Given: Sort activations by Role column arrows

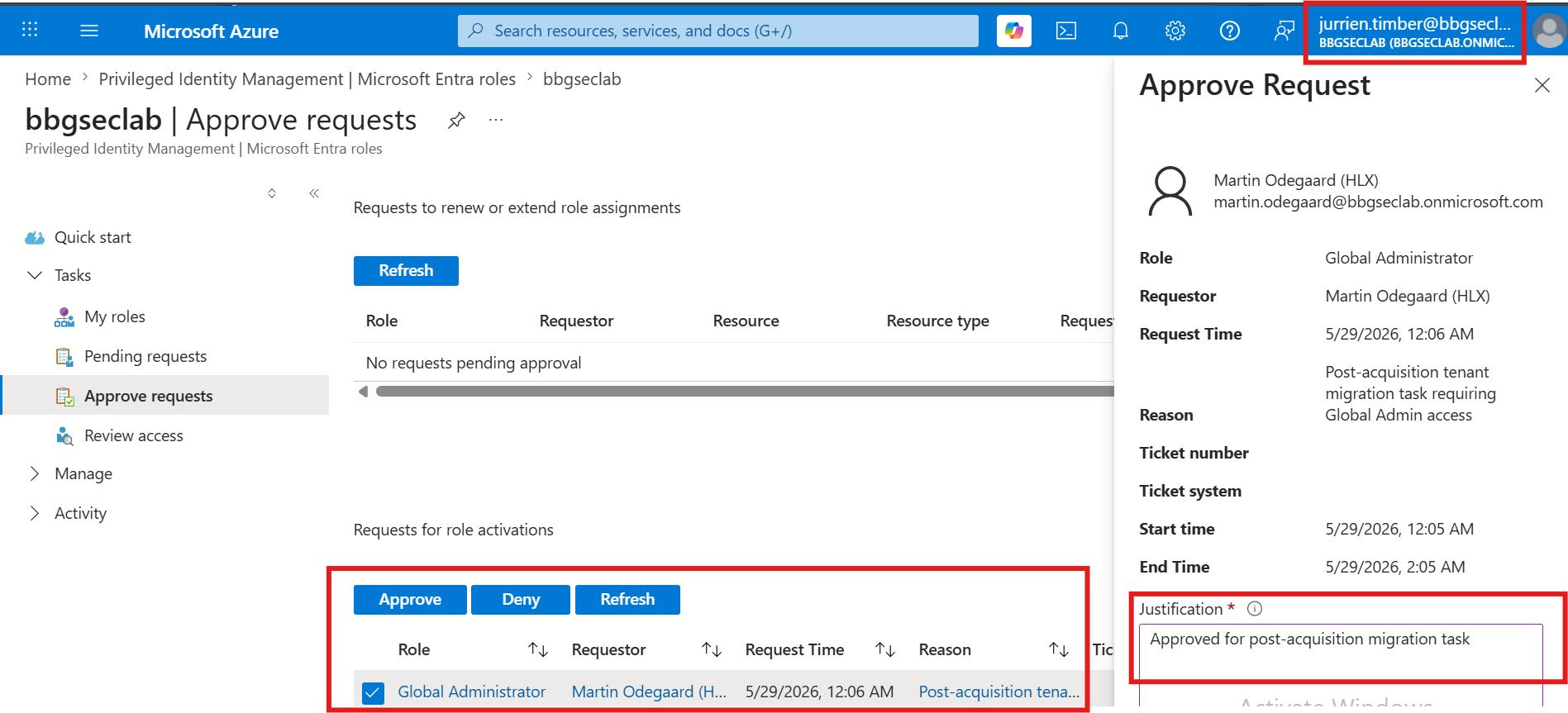Looking at the screenshot, I should [x=538, y=649].
